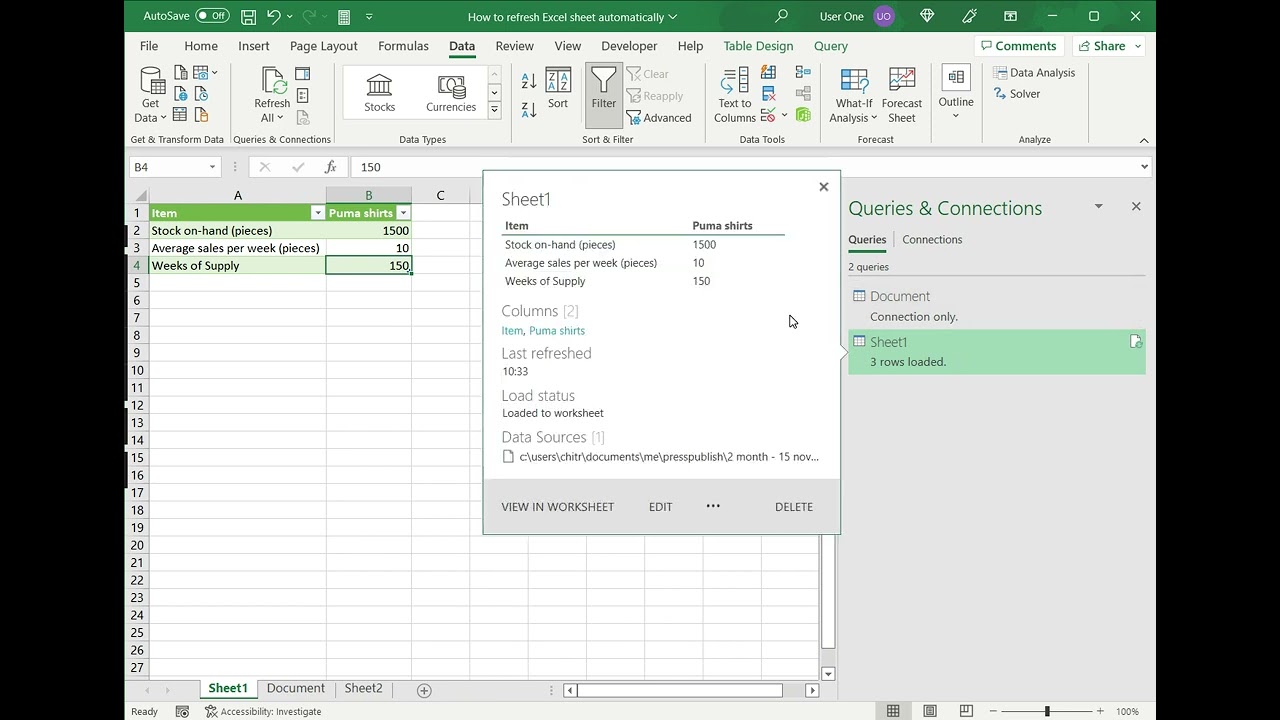Expand the data types gallery
The width and height of the screenshot is (1280, 720).
pos(494,110)
